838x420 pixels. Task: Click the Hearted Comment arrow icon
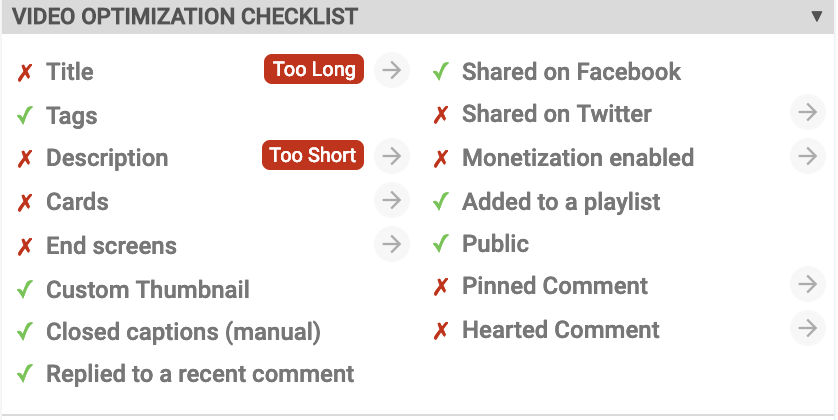[808, 328]
